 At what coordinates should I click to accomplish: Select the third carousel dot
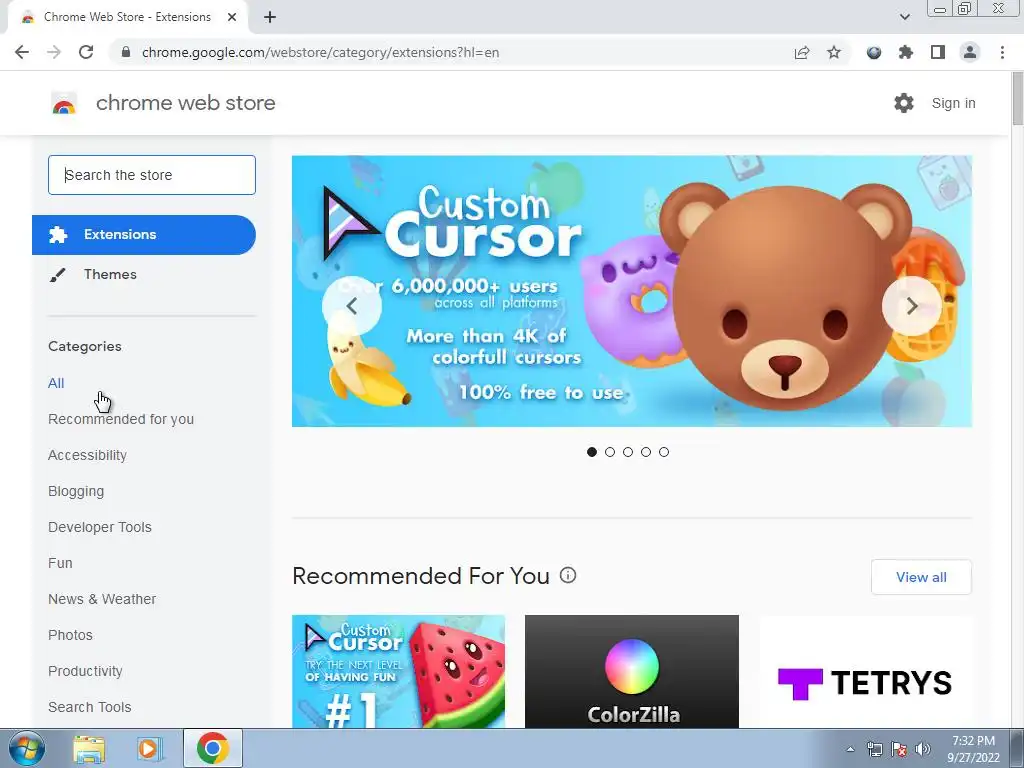point(628,452)
